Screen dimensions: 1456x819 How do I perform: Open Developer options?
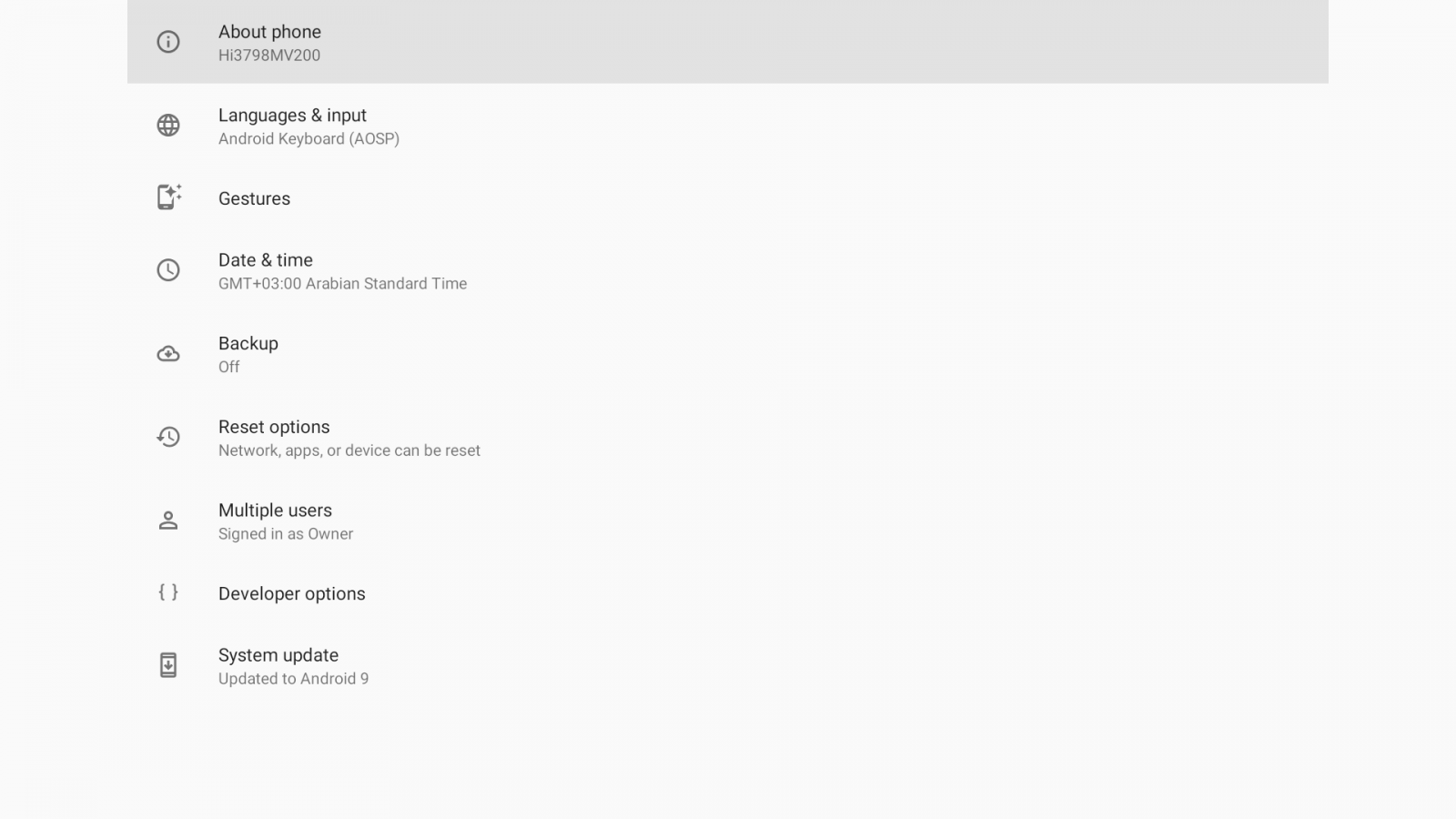pos(291,593)
